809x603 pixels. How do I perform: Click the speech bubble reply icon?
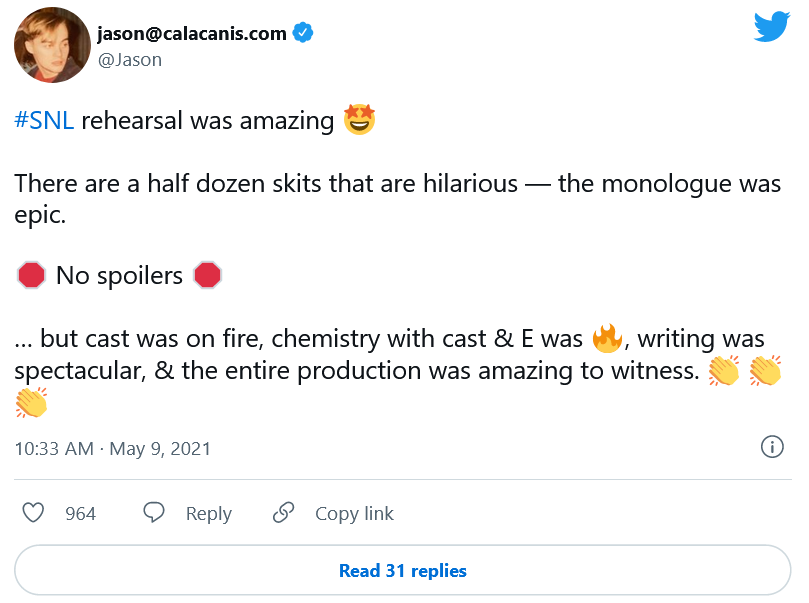[154, 513]
